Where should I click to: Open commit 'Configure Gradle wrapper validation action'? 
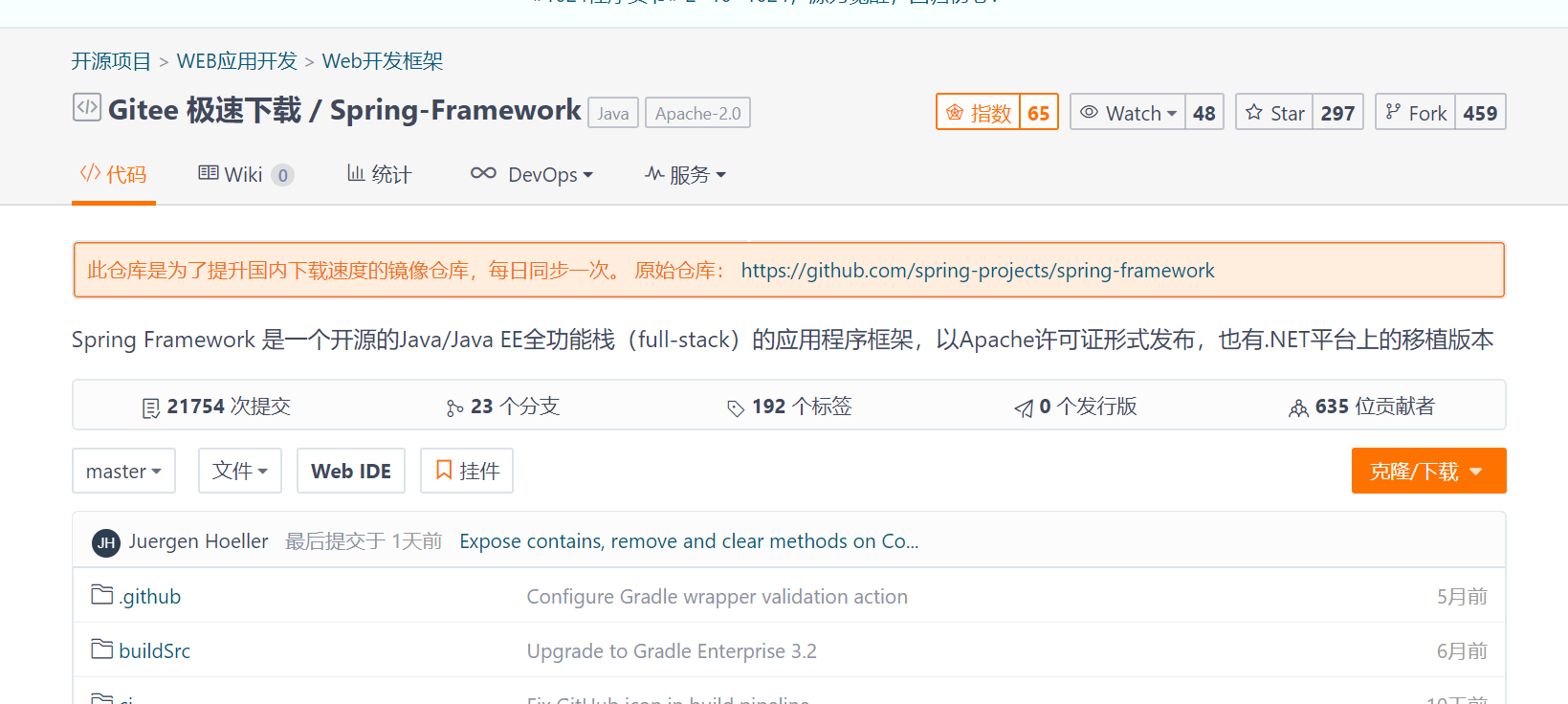pyautogui.click(x=718, y=597)
